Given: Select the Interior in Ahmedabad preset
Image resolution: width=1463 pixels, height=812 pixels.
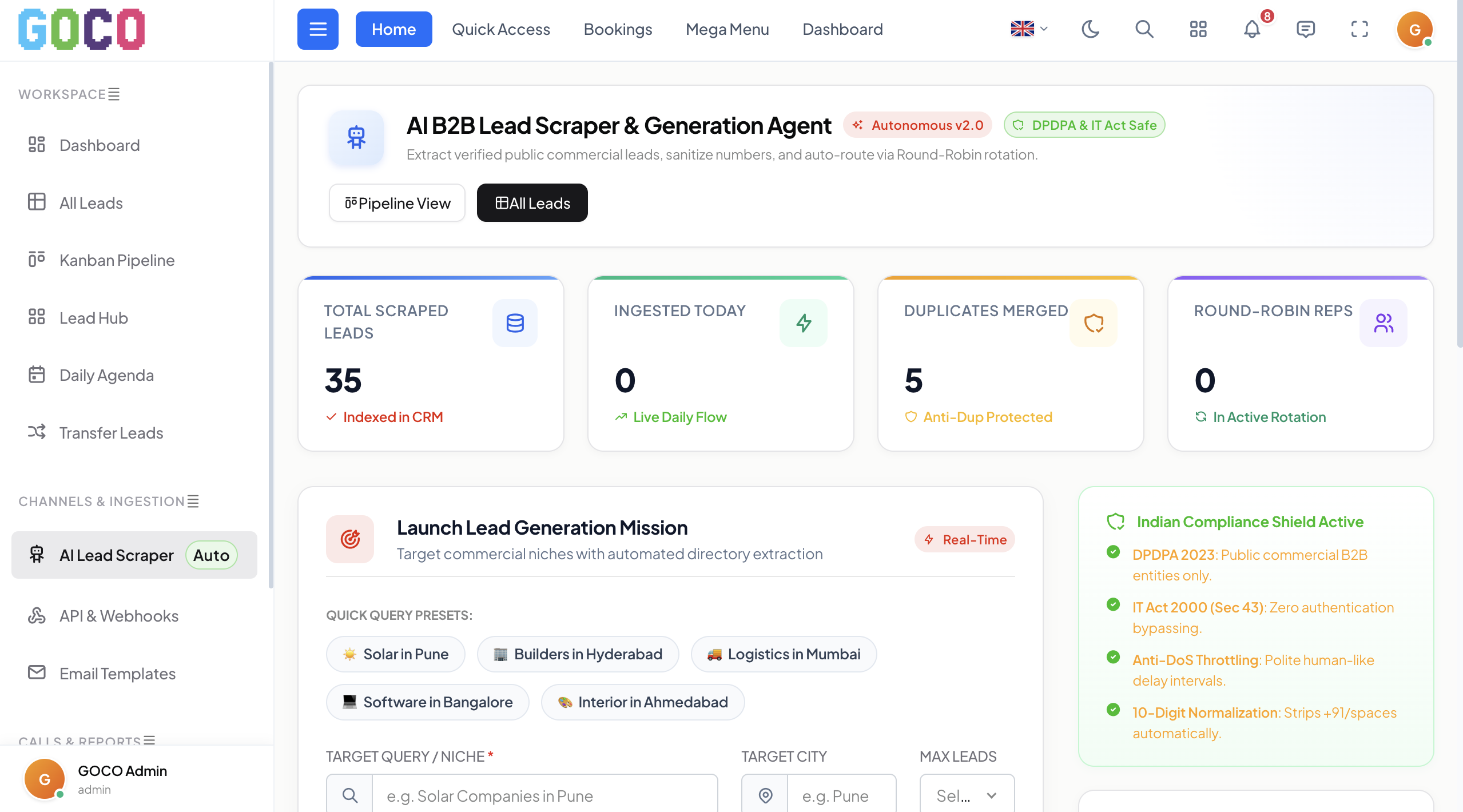Looking at the screenshot, I should (x=643, y=702).
